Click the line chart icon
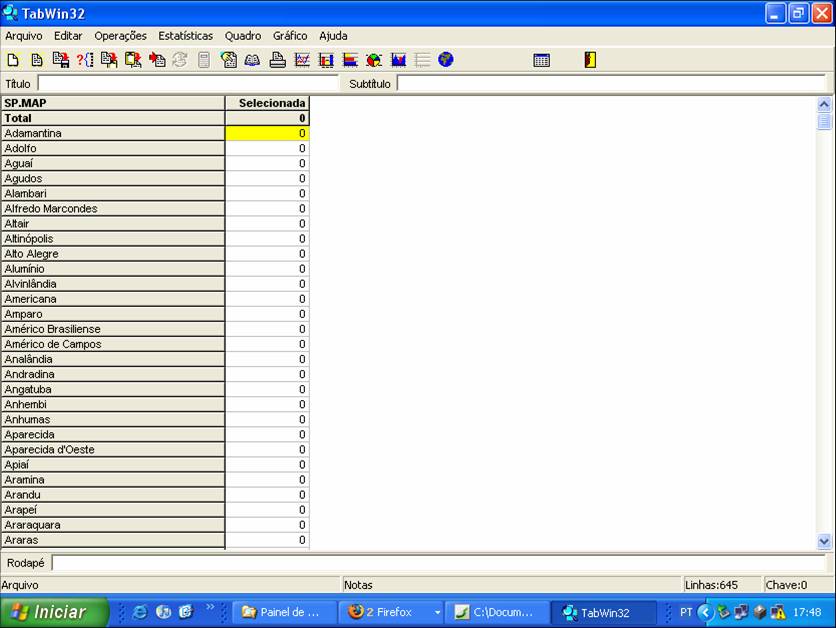 click(x=302, y=60)
